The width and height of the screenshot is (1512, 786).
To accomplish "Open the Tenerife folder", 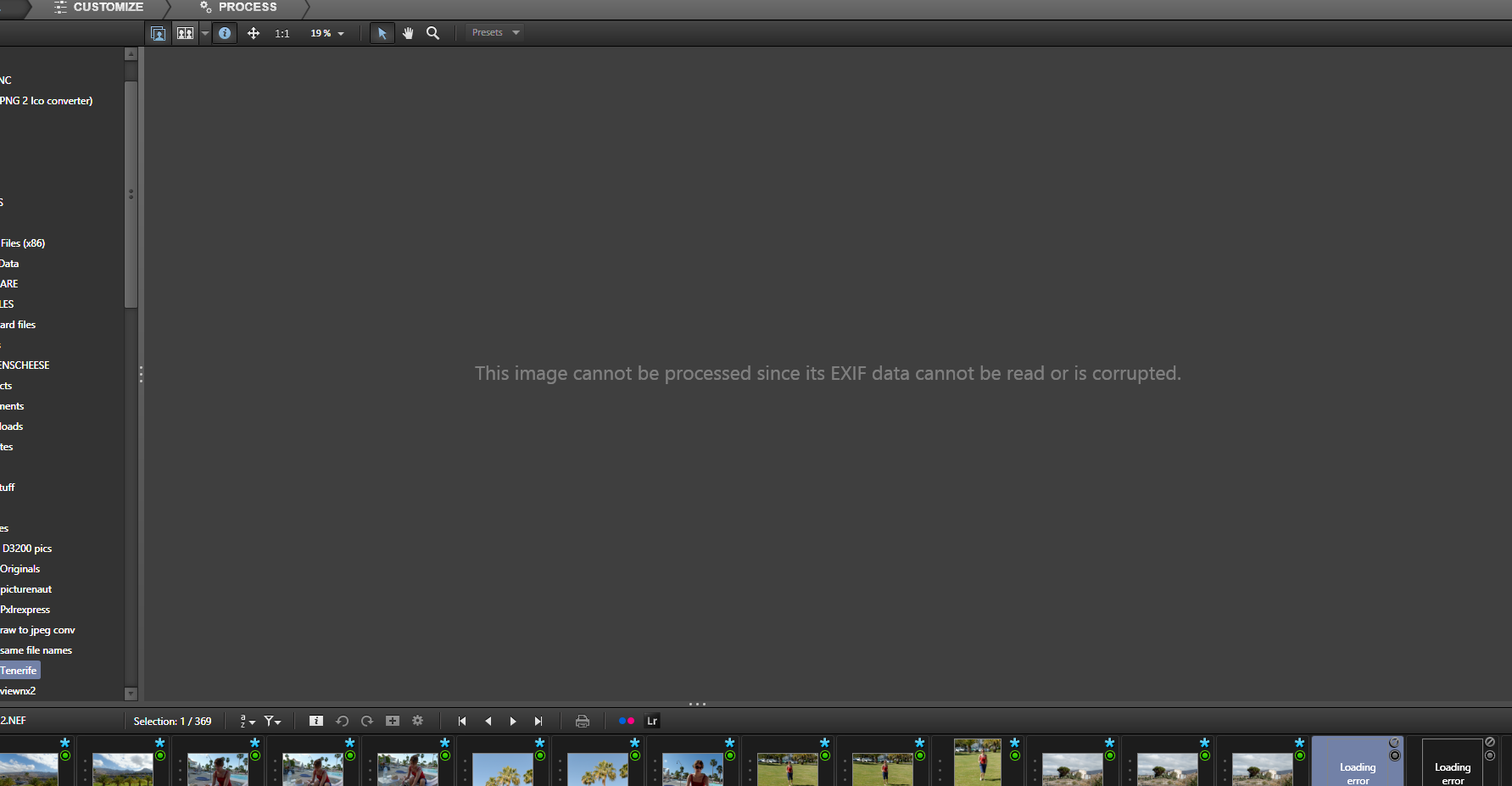I will [19, 671].
